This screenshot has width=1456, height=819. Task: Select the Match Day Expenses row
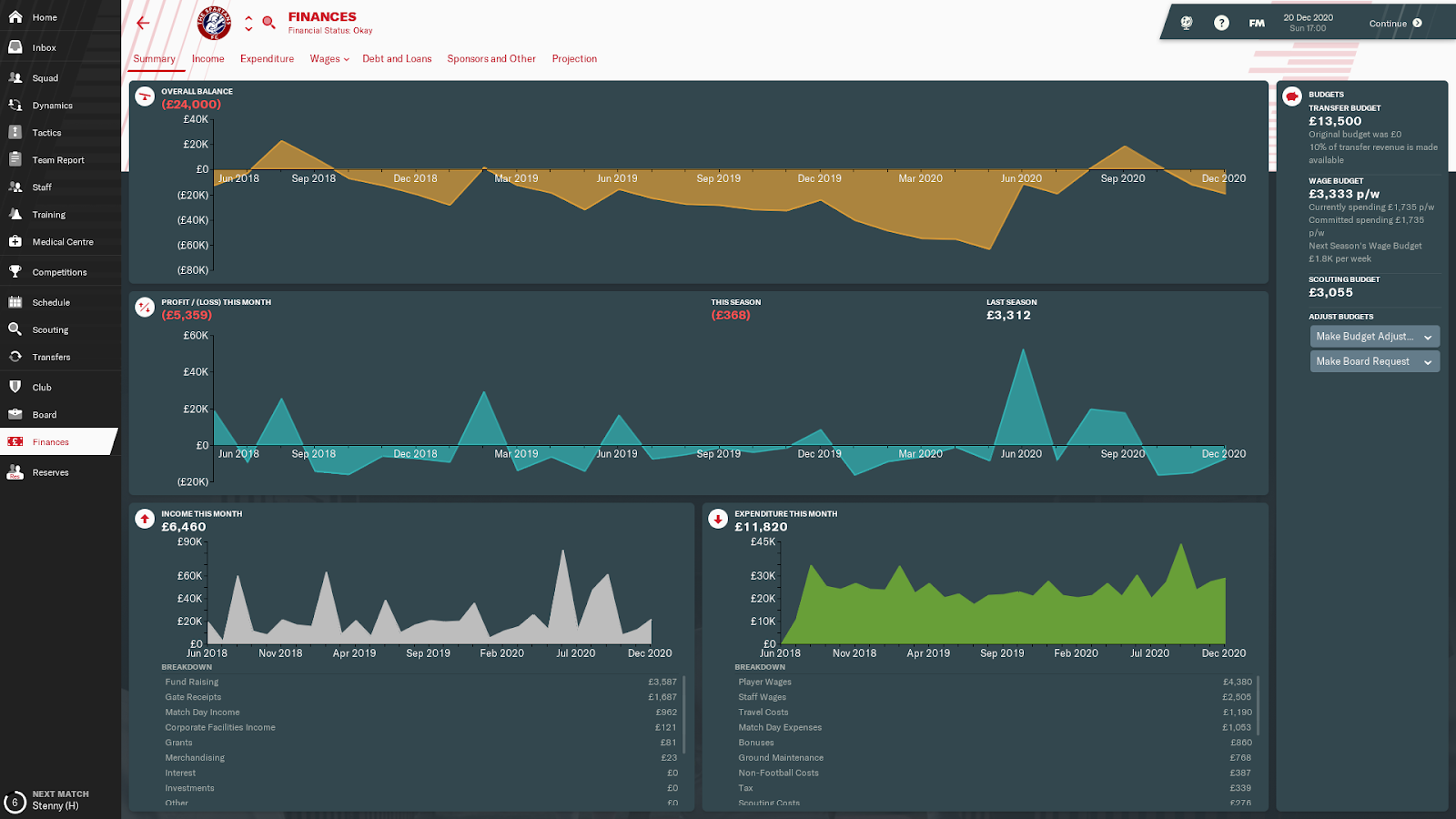[994, 727]
